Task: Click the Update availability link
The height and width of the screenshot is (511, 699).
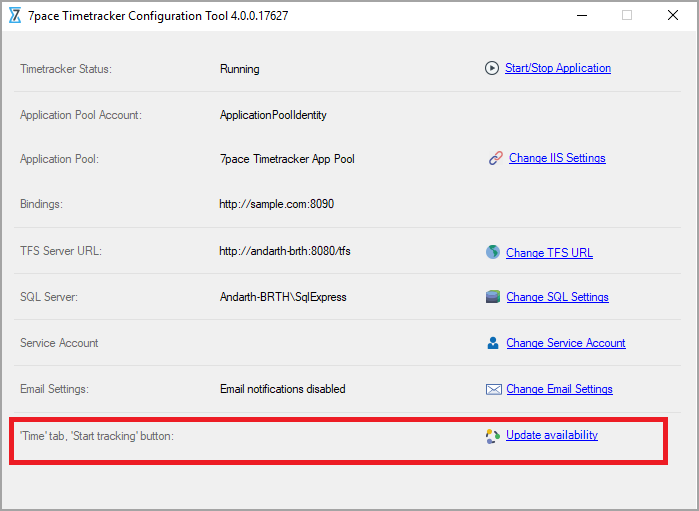Action: pyautogui.click(x=552, y=435)
